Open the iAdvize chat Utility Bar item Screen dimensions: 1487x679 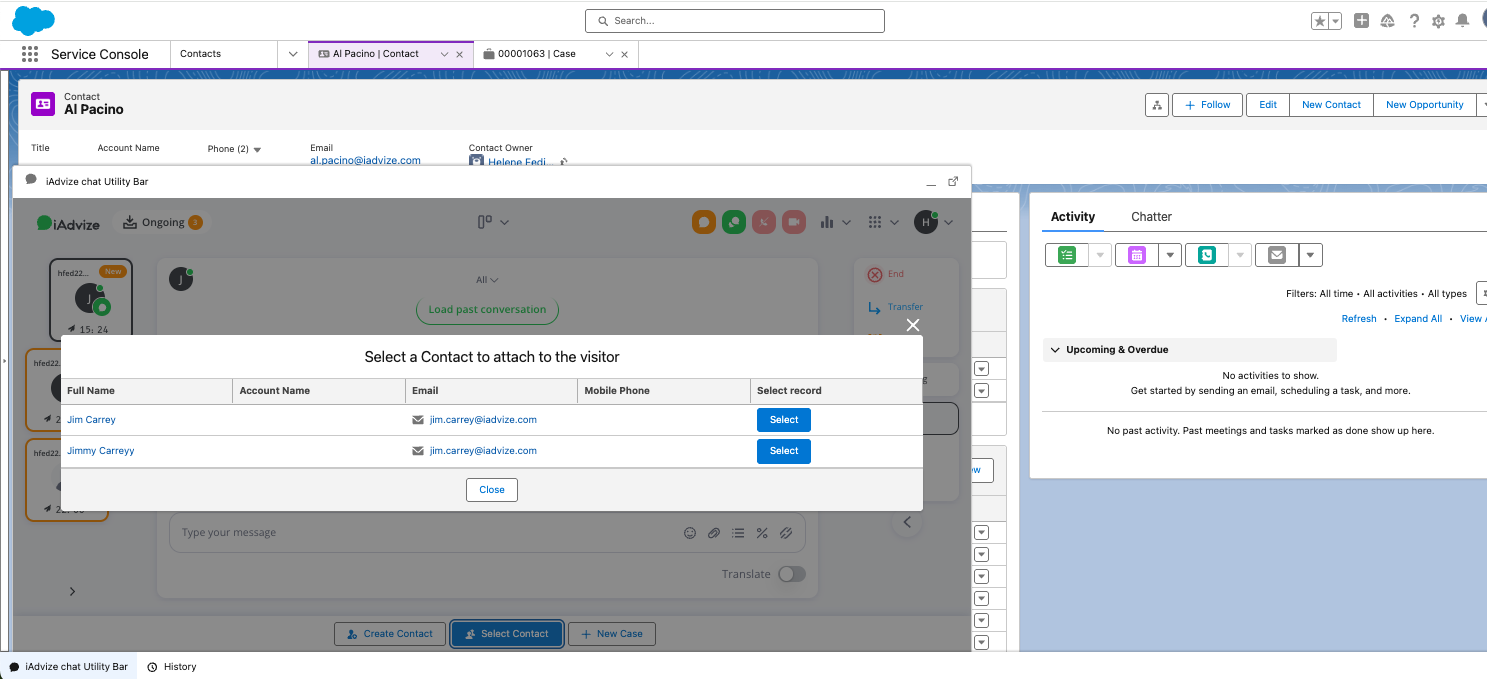pyautogui.click(x=68, y=666)
